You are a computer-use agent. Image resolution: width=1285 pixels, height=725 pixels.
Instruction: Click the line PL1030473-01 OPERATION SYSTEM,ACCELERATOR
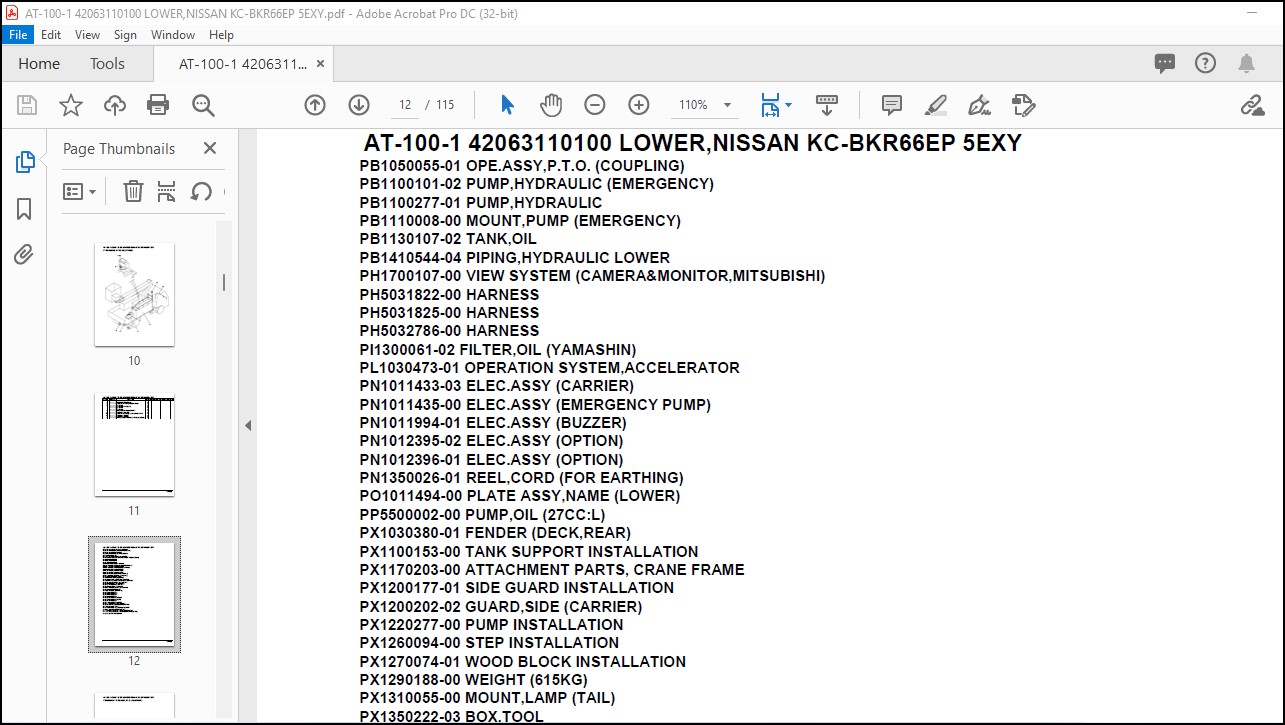coord(550,368)
